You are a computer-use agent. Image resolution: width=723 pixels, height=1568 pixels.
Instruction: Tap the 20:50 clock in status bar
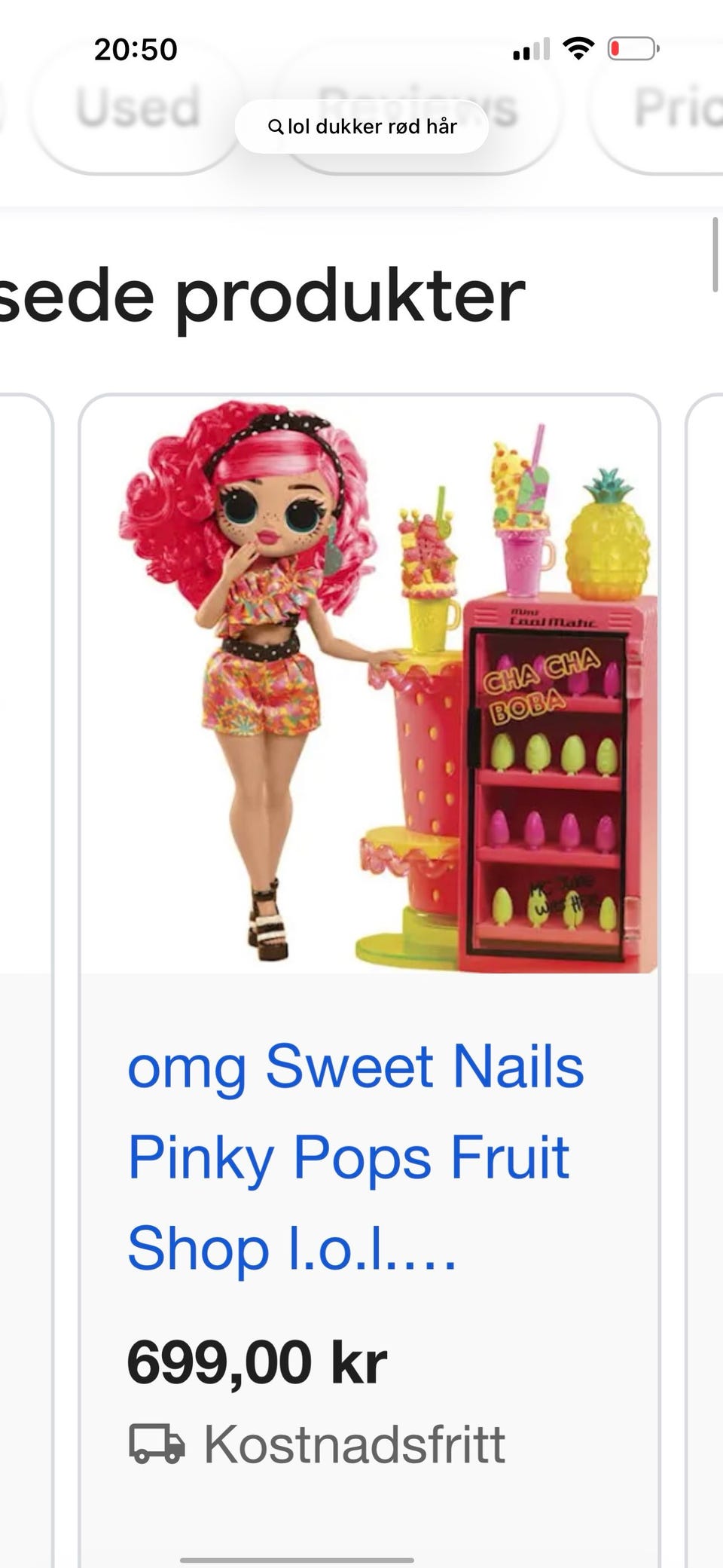point(136,50)
